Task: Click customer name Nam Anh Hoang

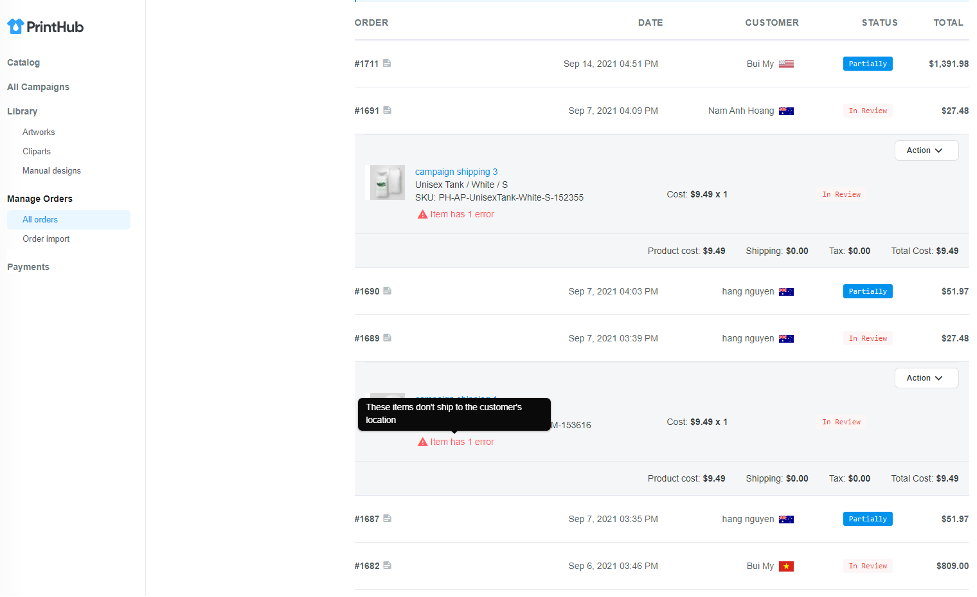Action: (x=741, y=111)
